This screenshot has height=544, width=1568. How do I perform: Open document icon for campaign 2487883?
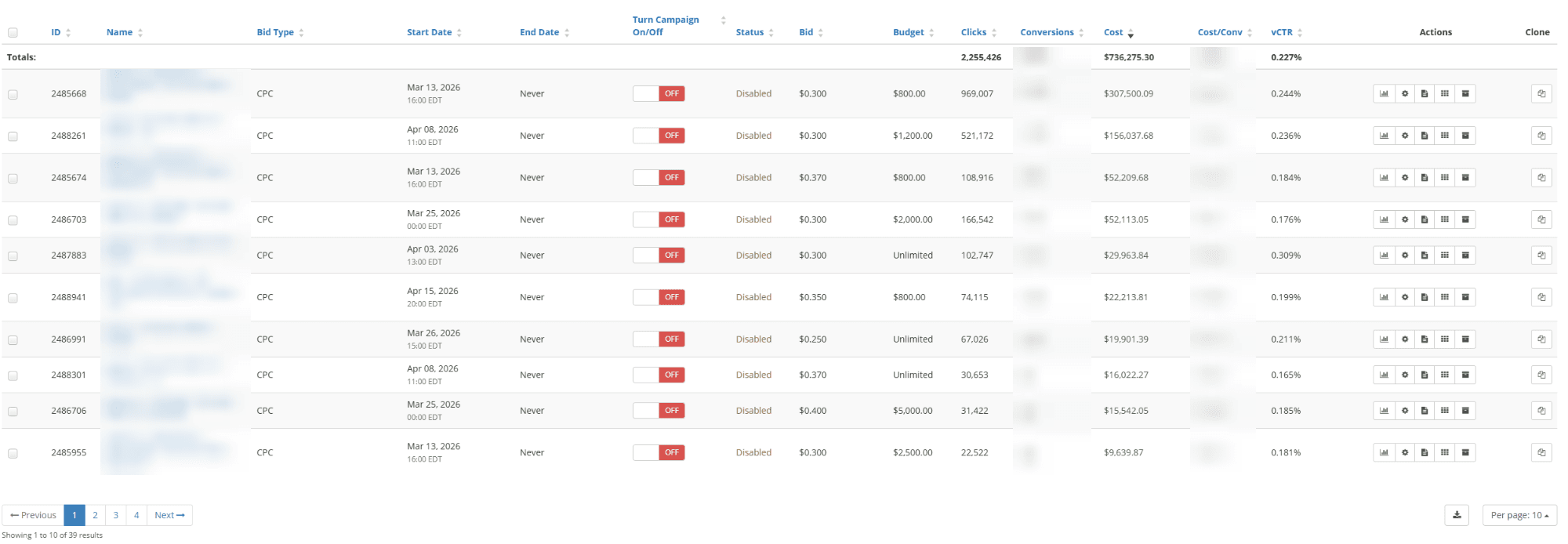(x=1425, y=256)
